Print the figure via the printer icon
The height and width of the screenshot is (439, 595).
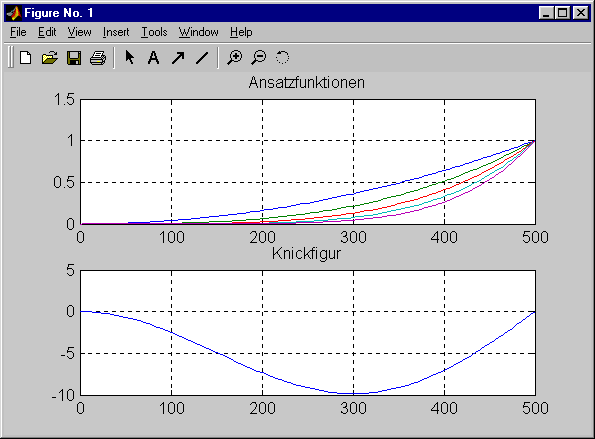tap(98, 58)
